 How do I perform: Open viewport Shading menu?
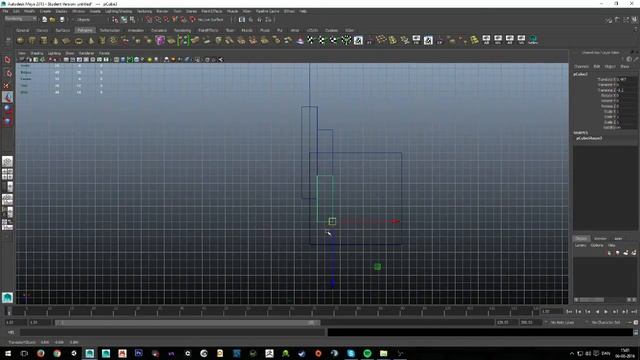point(36,53)
